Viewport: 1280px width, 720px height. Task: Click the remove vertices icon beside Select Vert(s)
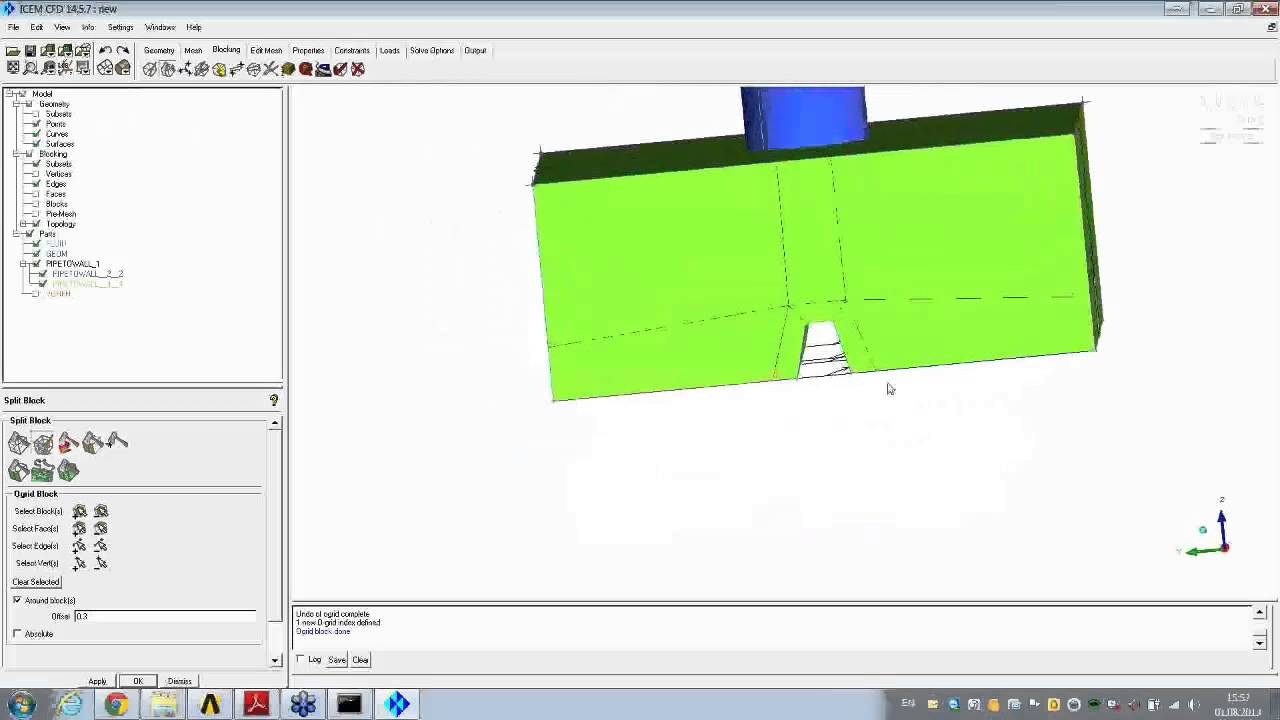tap(100, 563)
